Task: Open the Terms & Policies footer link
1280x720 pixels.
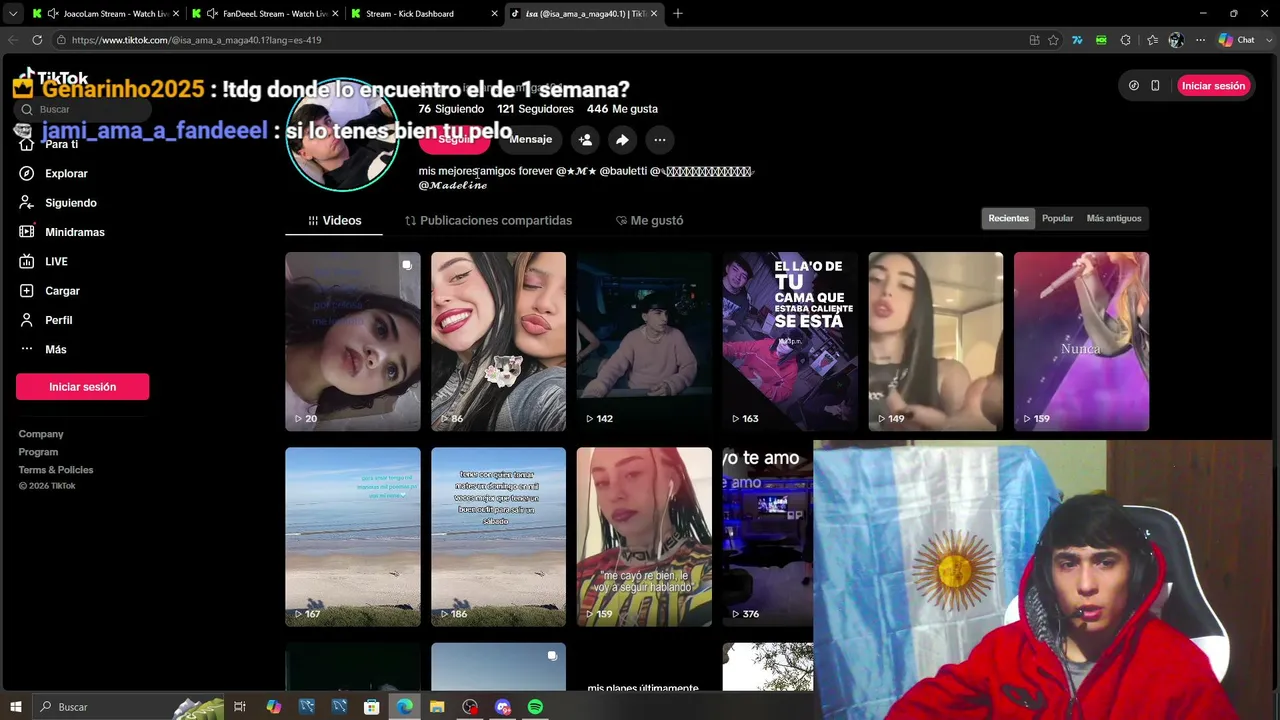Action: point(56,470)
